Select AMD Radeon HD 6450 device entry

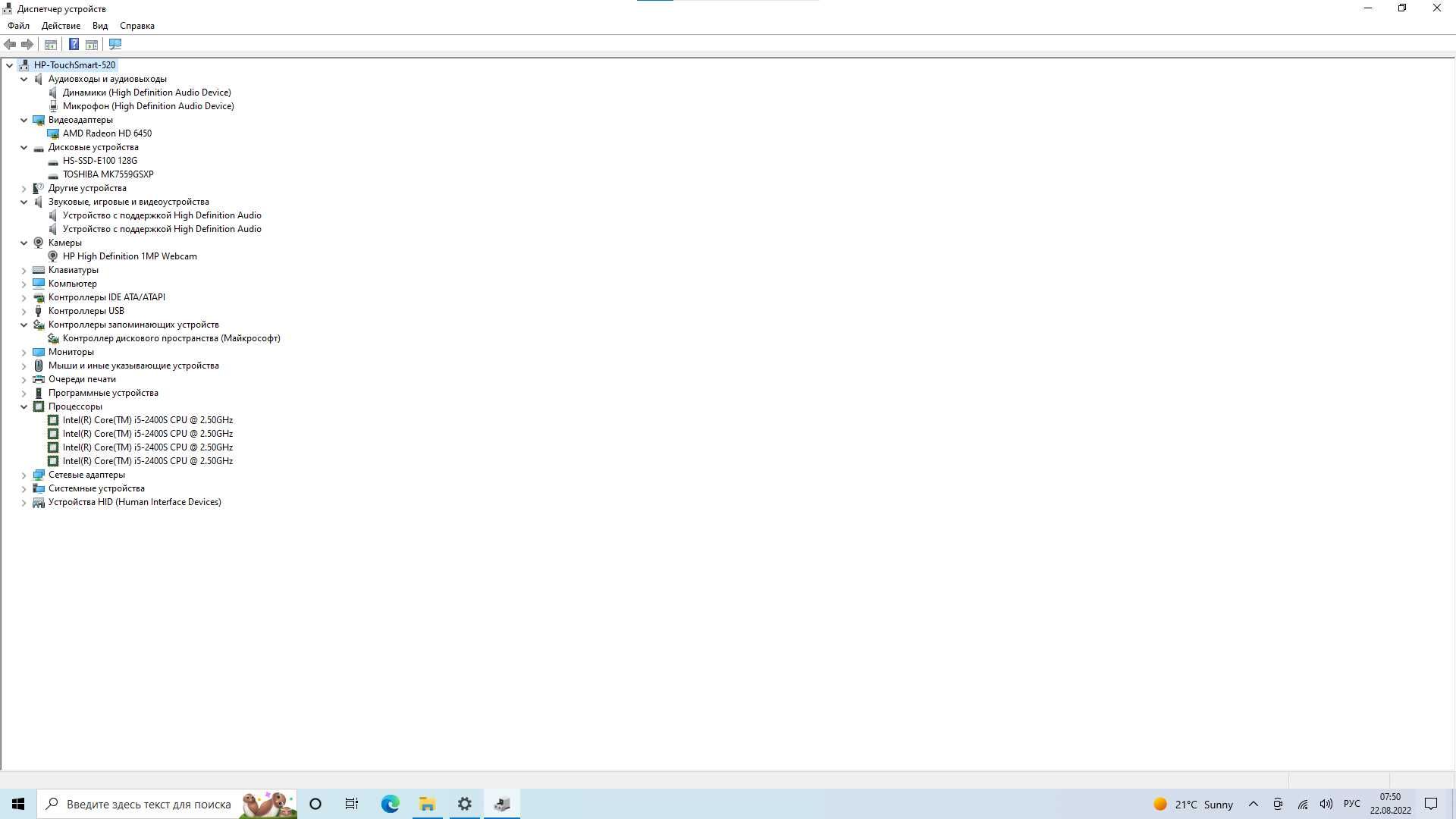click(107, 133)
